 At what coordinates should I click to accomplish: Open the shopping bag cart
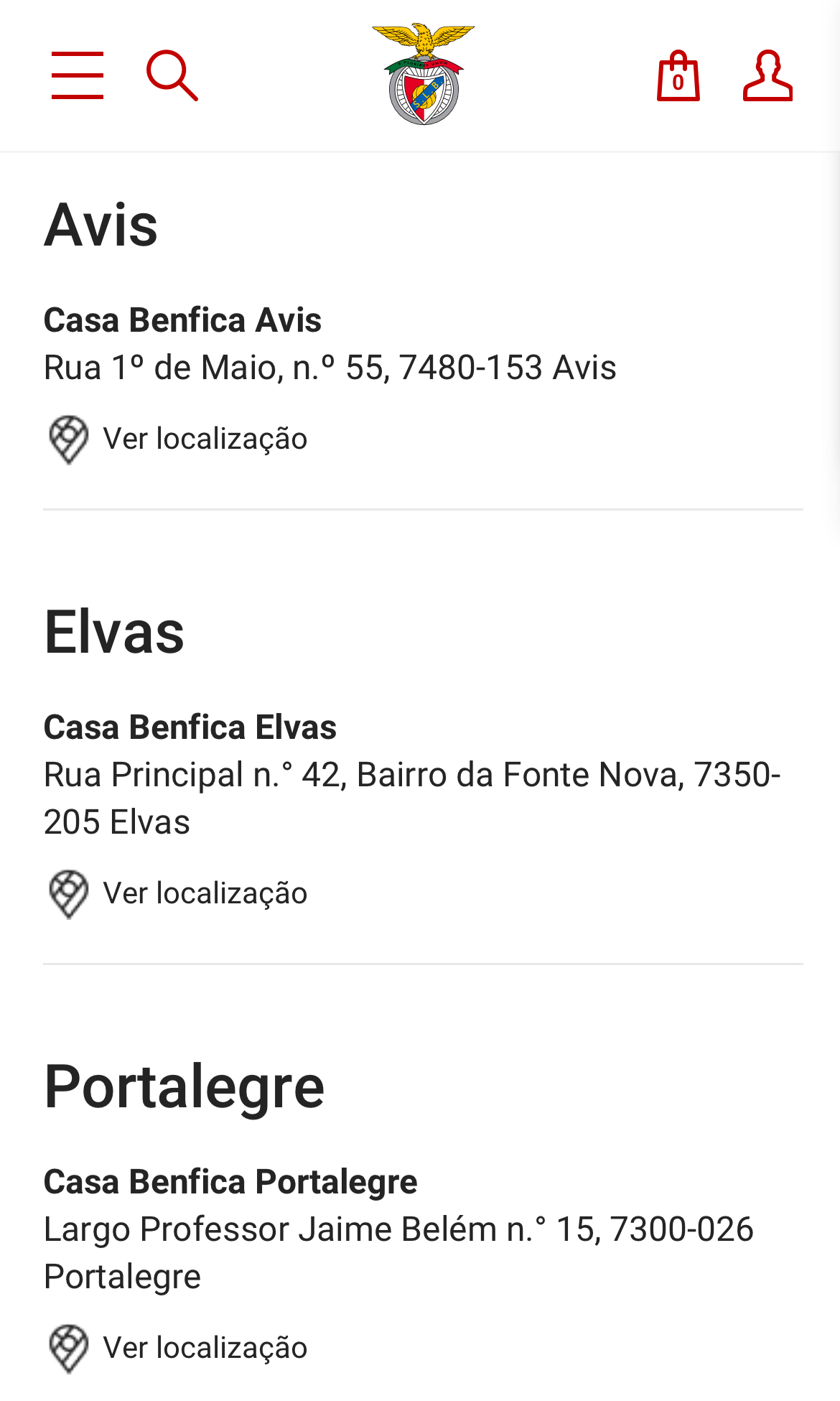(678, 76)
